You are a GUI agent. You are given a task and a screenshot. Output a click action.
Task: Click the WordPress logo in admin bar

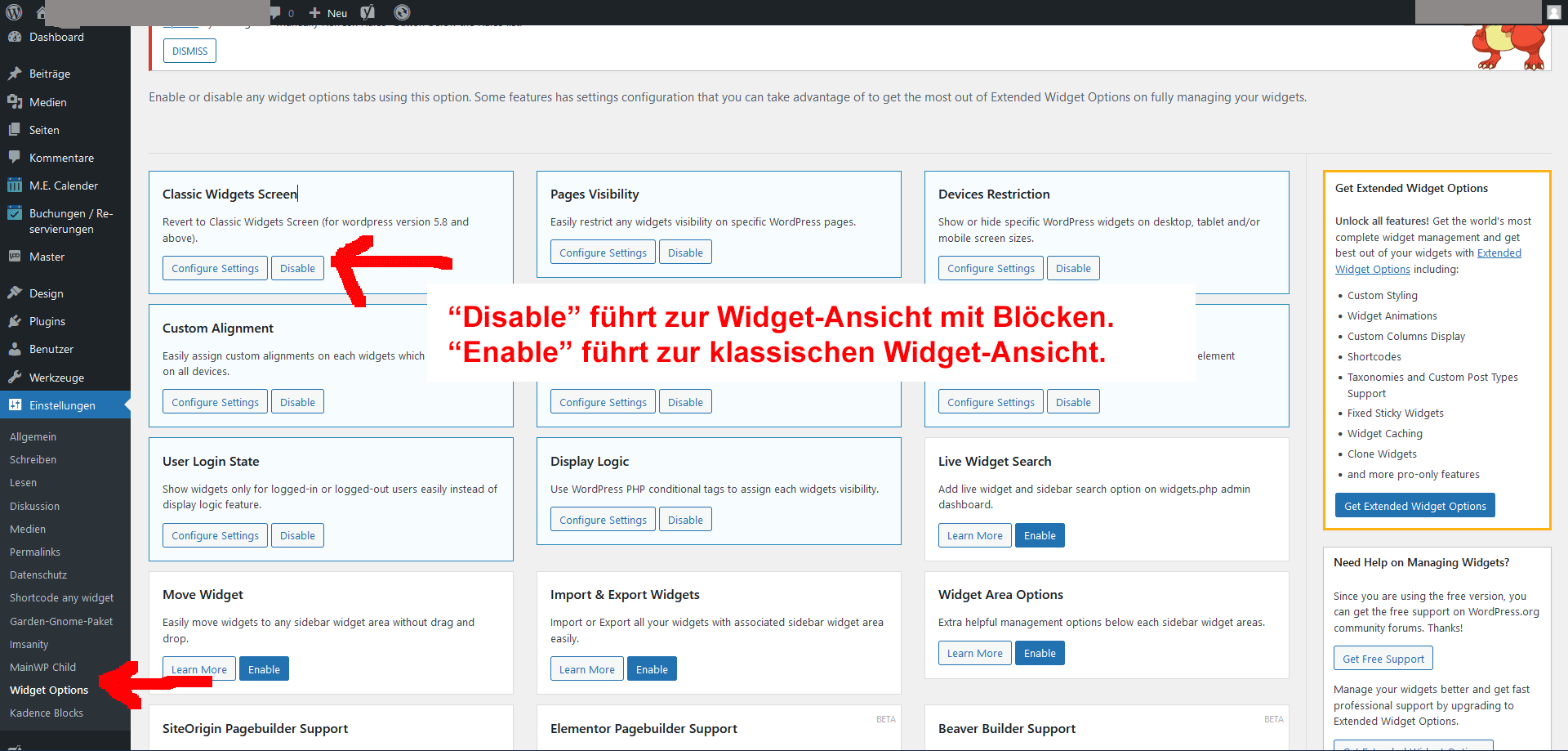coord(14,12)
